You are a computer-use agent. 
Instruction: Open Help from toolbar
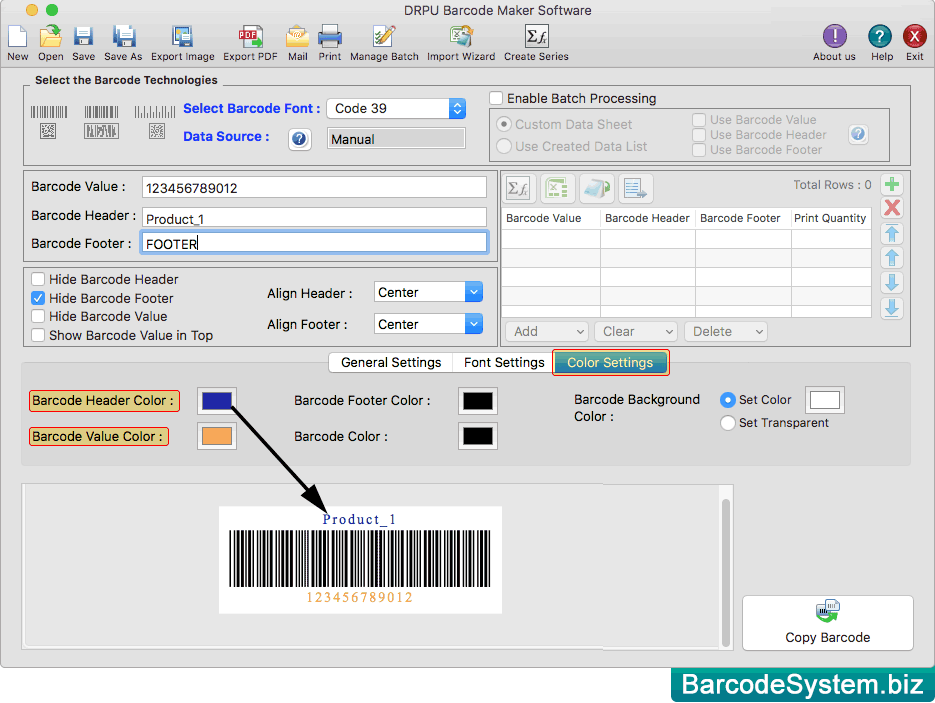coord(881,43)
